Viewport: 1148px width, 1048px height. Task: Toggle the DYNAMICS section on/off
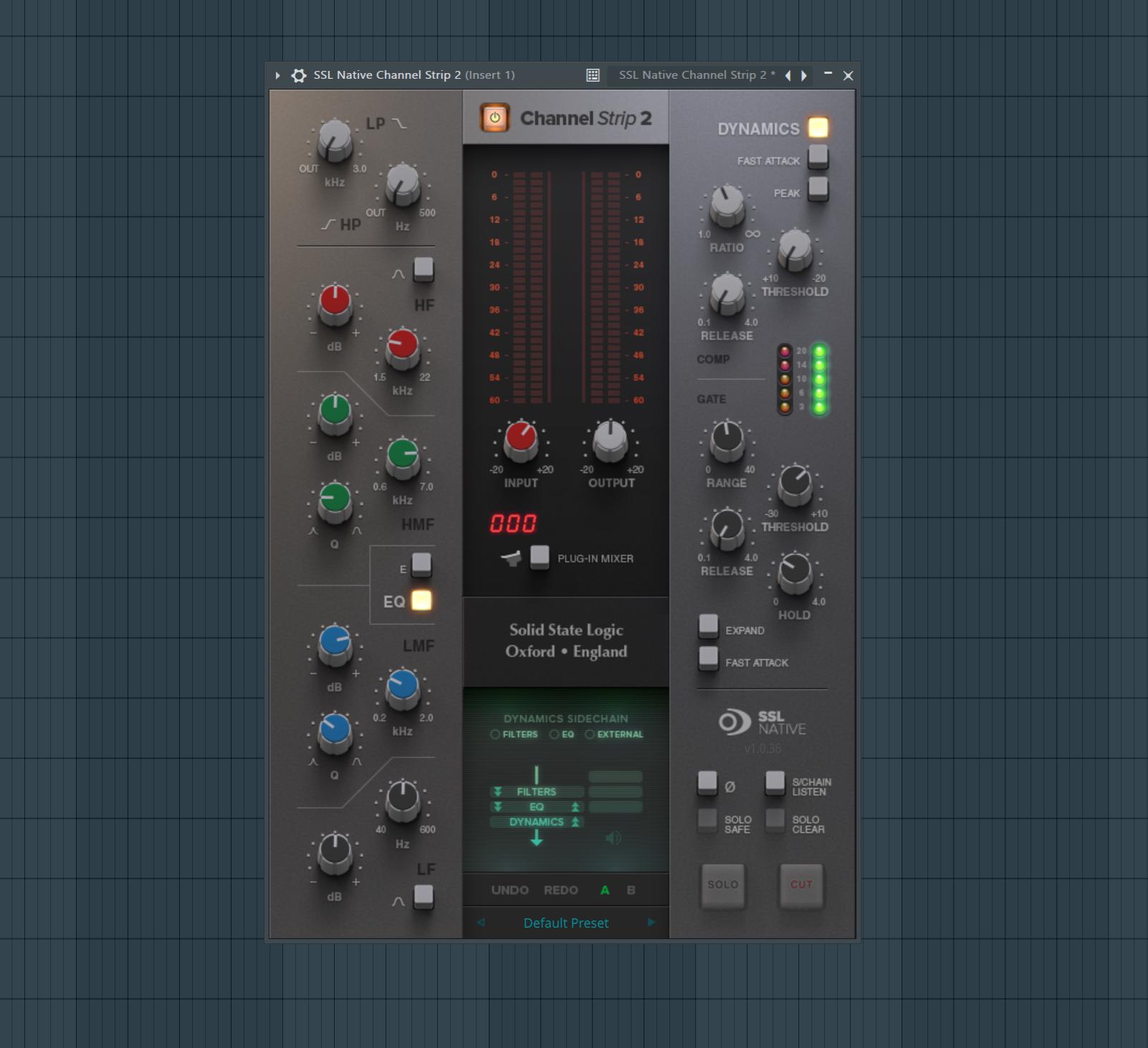coord(818,128)
